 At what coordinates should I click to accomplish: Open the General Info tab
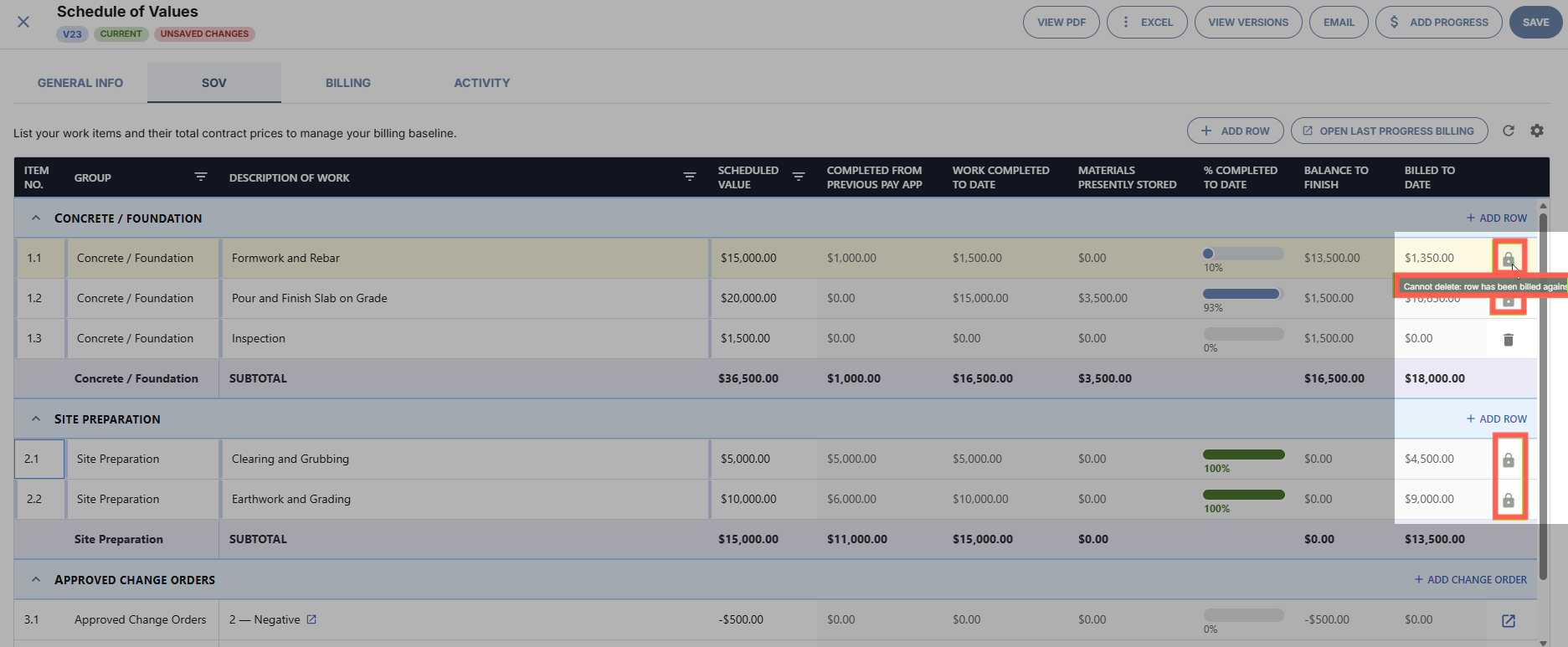[x=80, y=83]
